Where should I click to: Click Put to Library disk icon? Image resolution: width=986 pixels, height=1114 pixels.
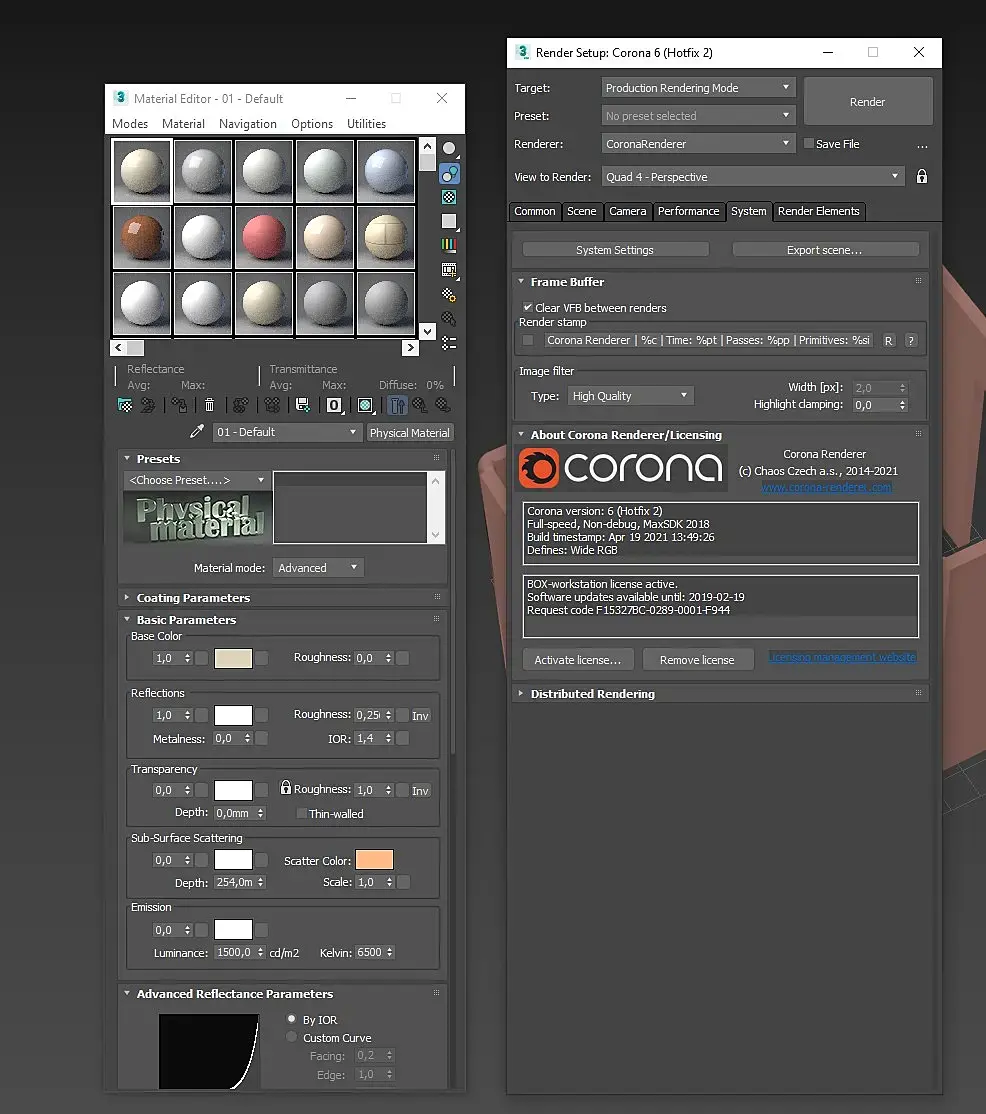[303, 405]
